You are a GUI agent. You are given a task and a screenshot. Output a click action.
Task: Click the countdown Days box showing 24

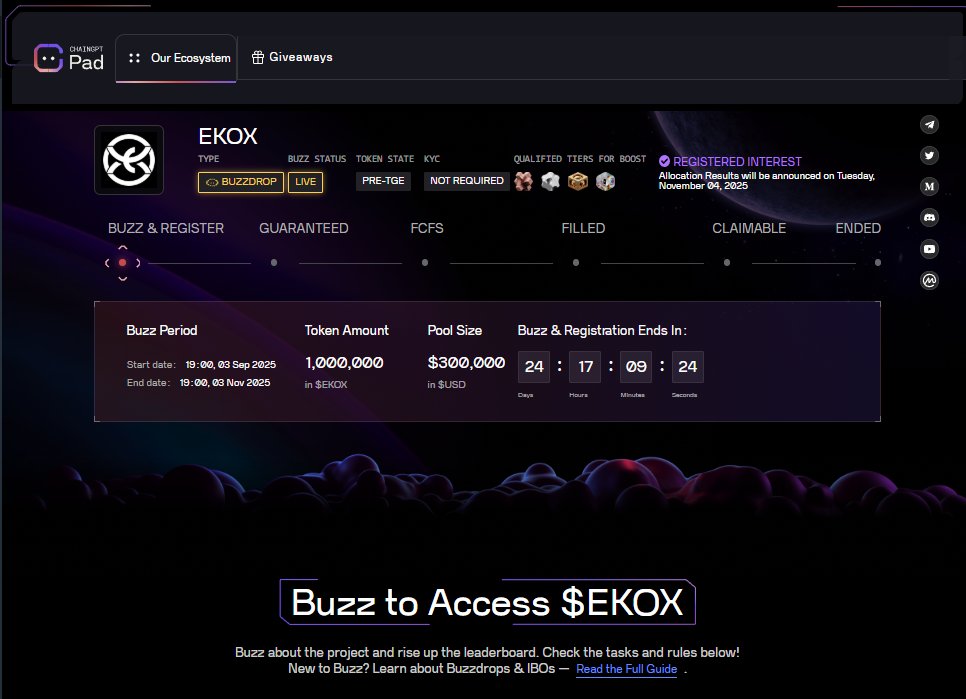[534, 367]
